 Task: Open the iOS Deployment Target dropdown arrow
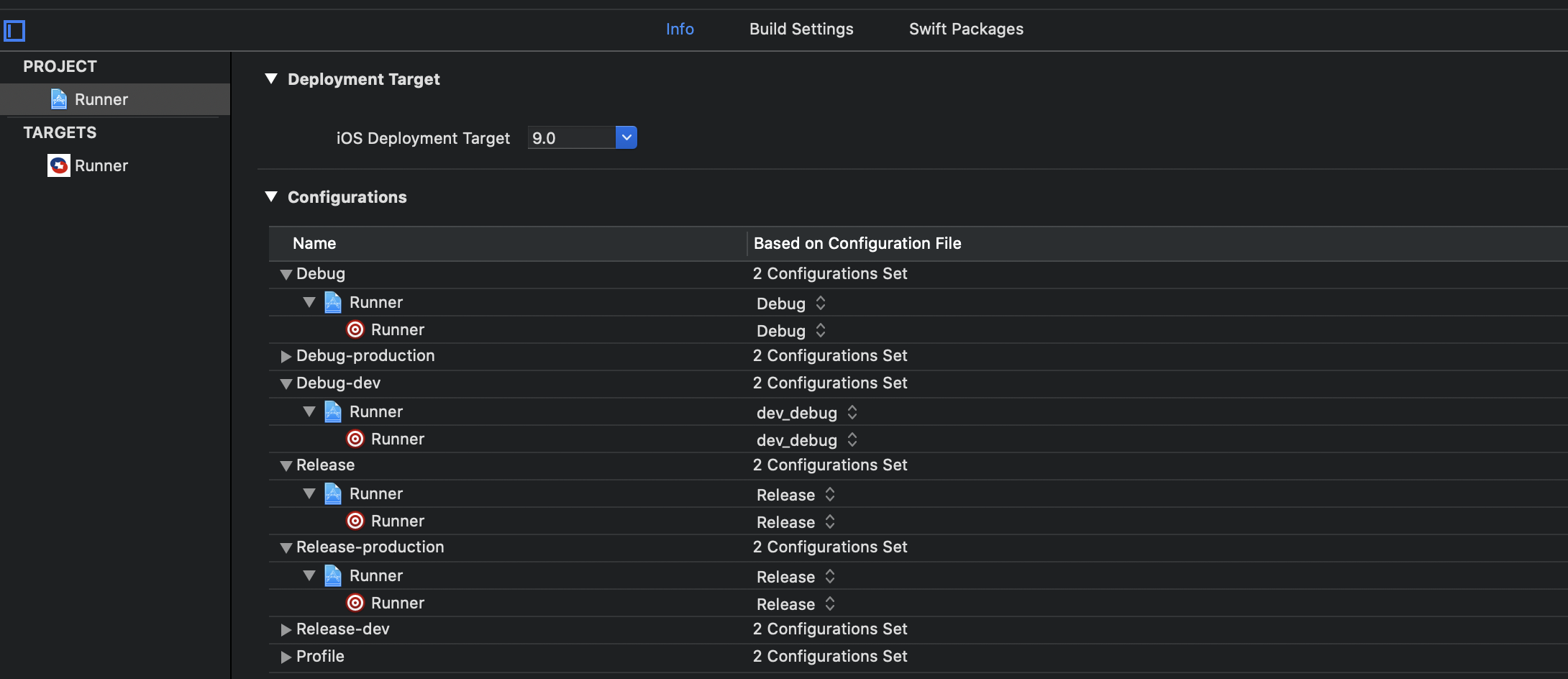click(x=626, y=137)
